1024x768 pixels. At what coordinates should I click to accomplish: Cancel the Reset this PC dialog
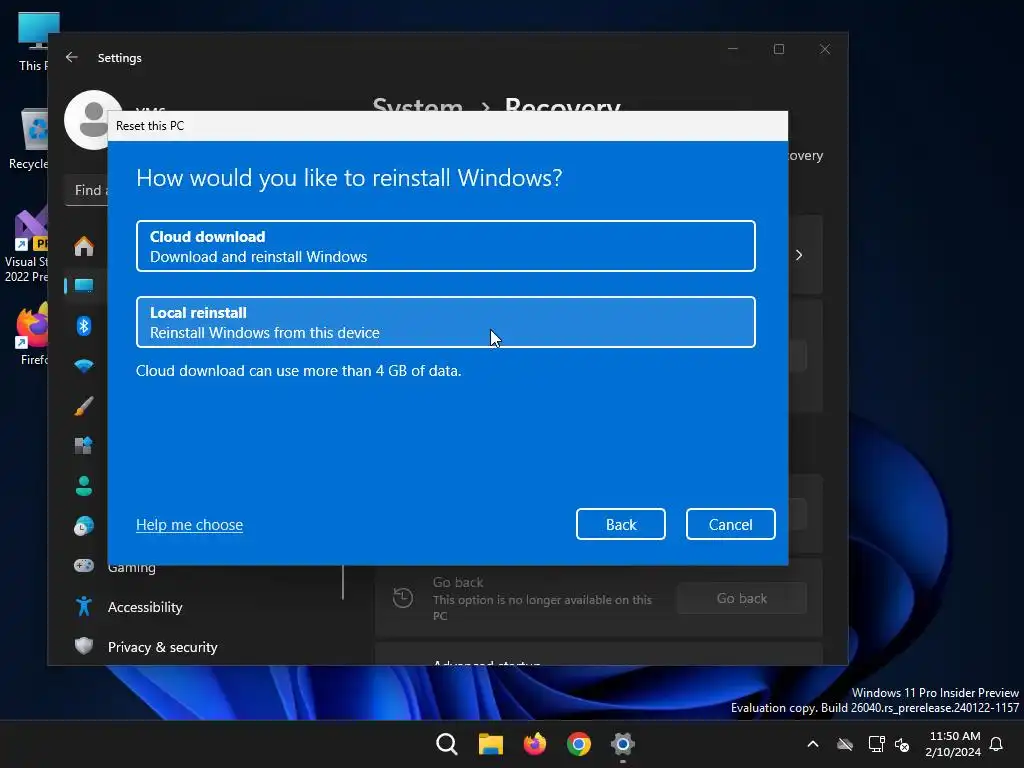click(x=730, y=524)
